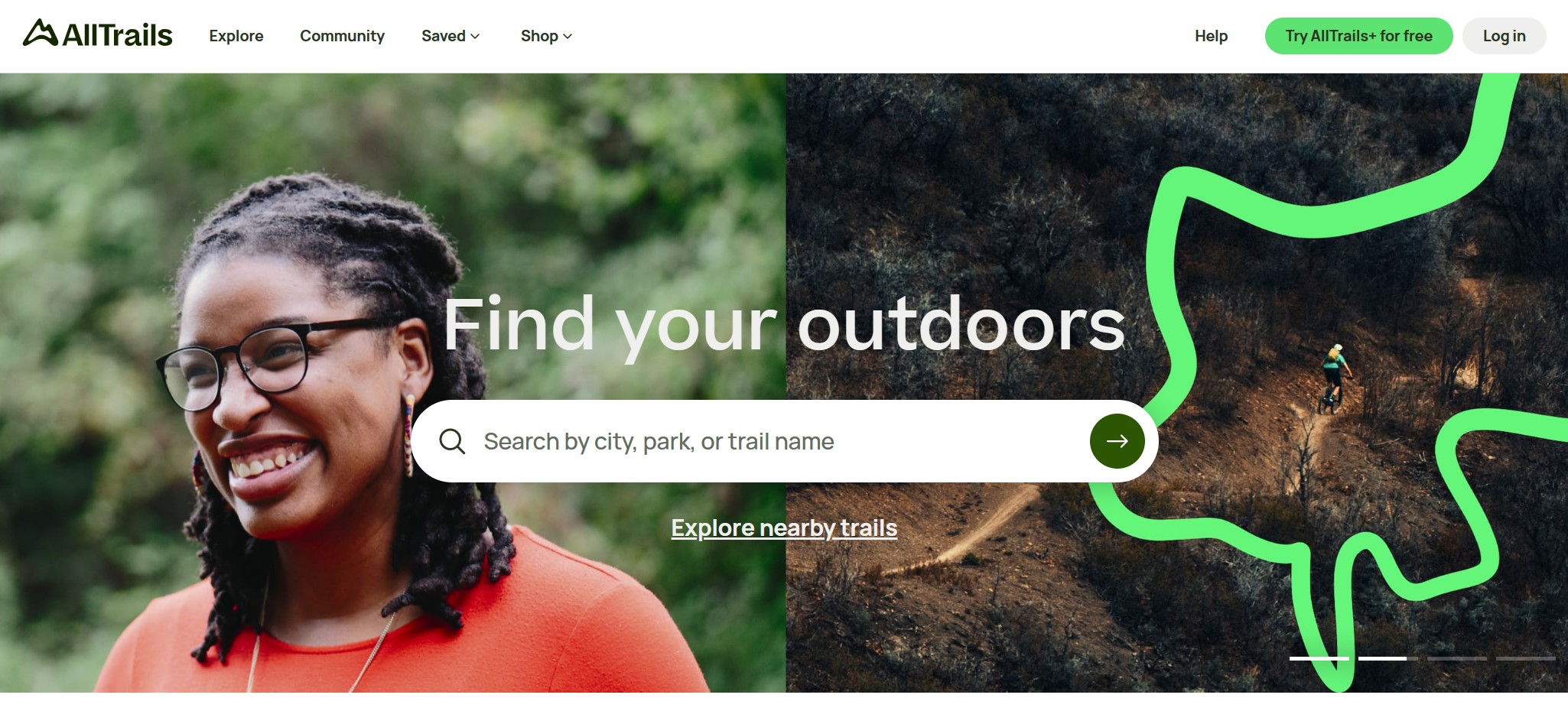The image size is (1568, 711).
Task: Open the Explore menu item
Action: [236, 36]
